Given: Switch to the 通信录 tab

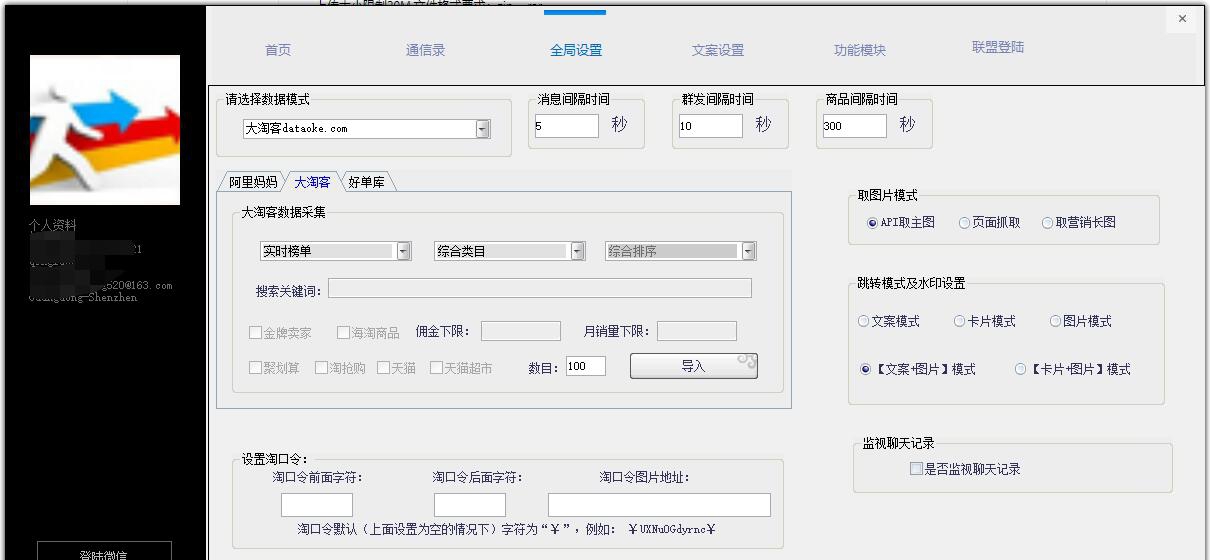Looking at the screenshot, I should click(425, 50).
